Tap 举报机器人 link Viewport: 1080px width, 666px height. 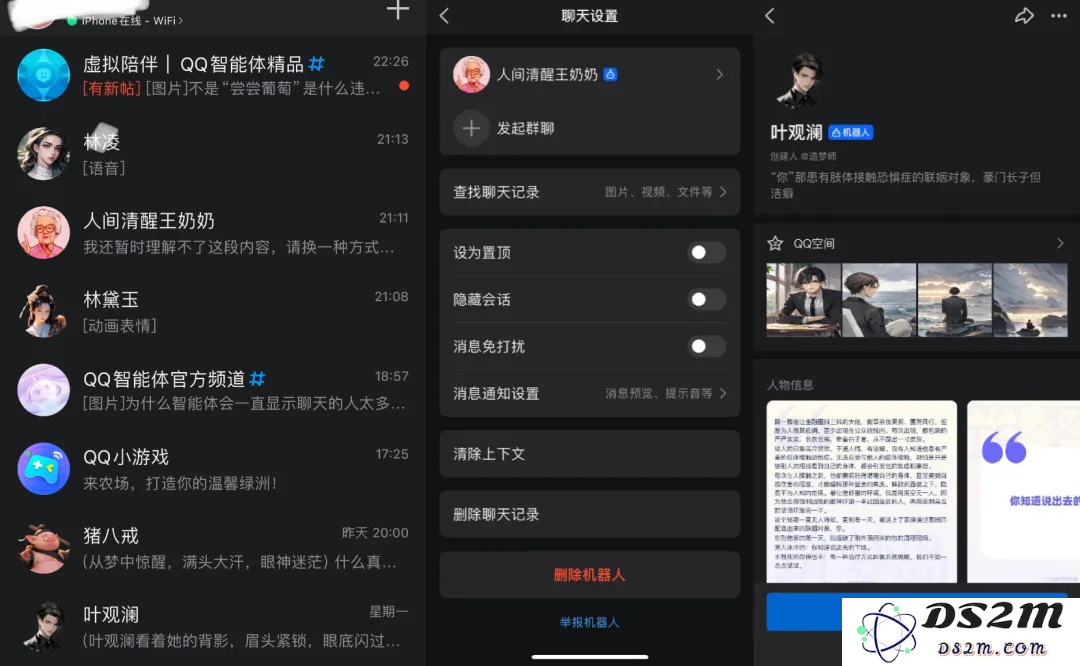tap(590, 622)
